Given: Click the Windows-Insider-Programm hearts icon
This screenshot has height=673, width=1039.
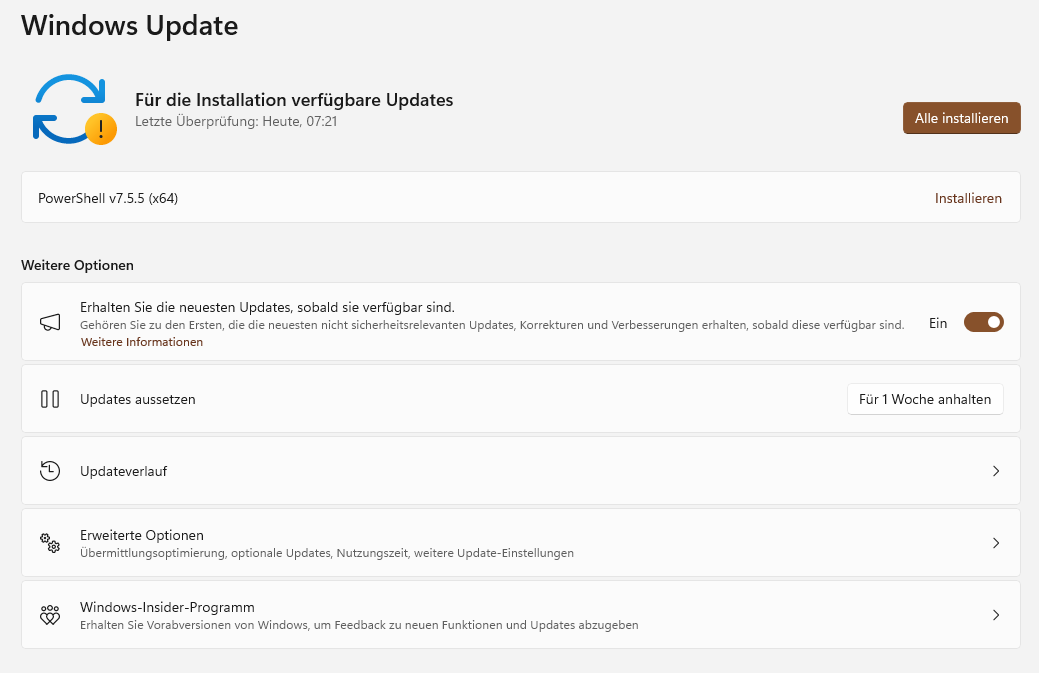Looking at the screenshot, I should pos(50,615).
